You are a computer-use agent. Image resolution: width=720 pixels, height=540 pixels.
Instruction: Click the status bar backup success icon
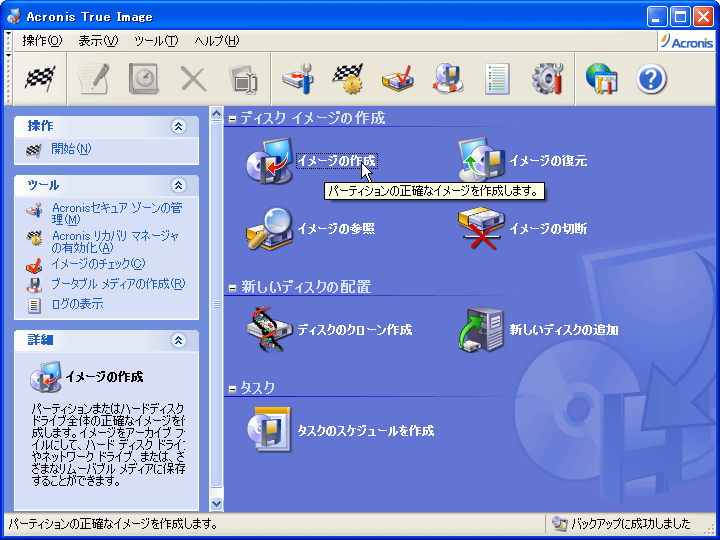(559, 524)
